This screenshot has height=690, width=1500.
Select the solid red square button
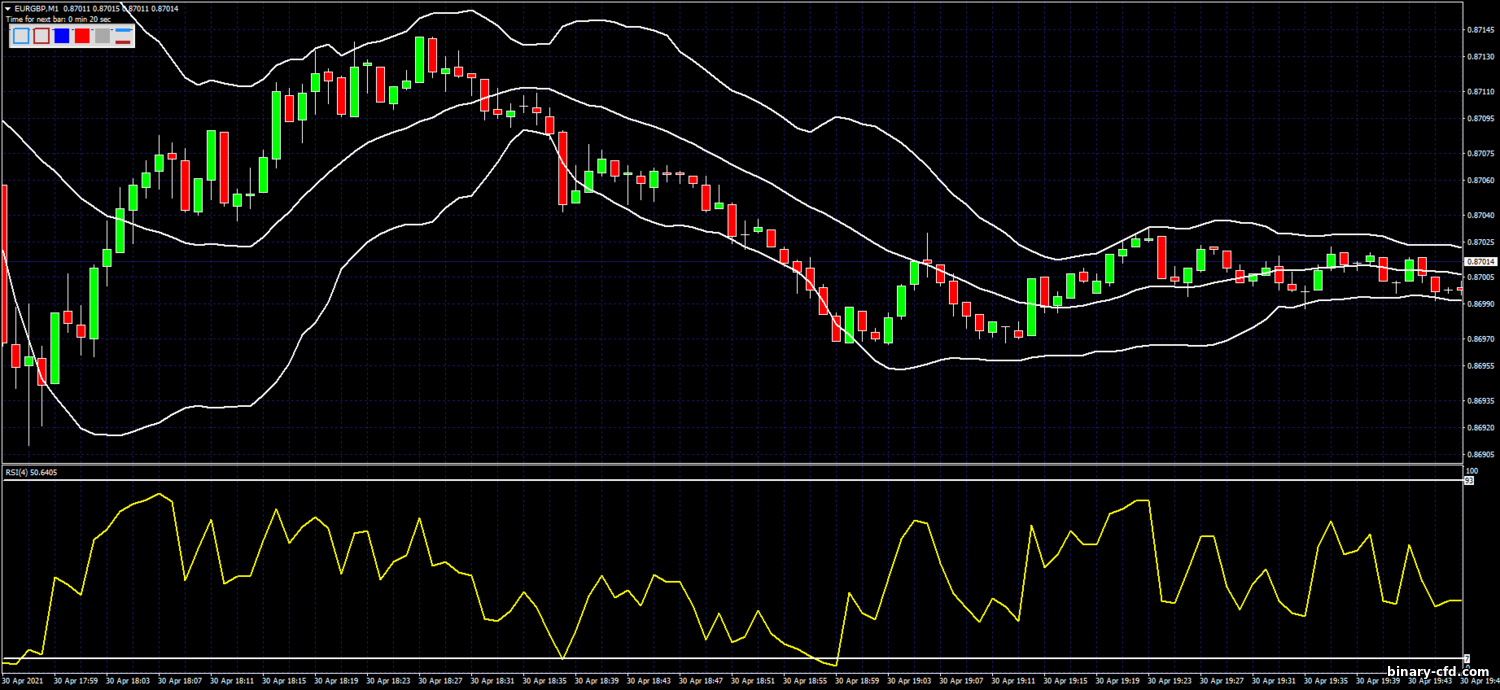pyautogui.click(x=81, y=36)
